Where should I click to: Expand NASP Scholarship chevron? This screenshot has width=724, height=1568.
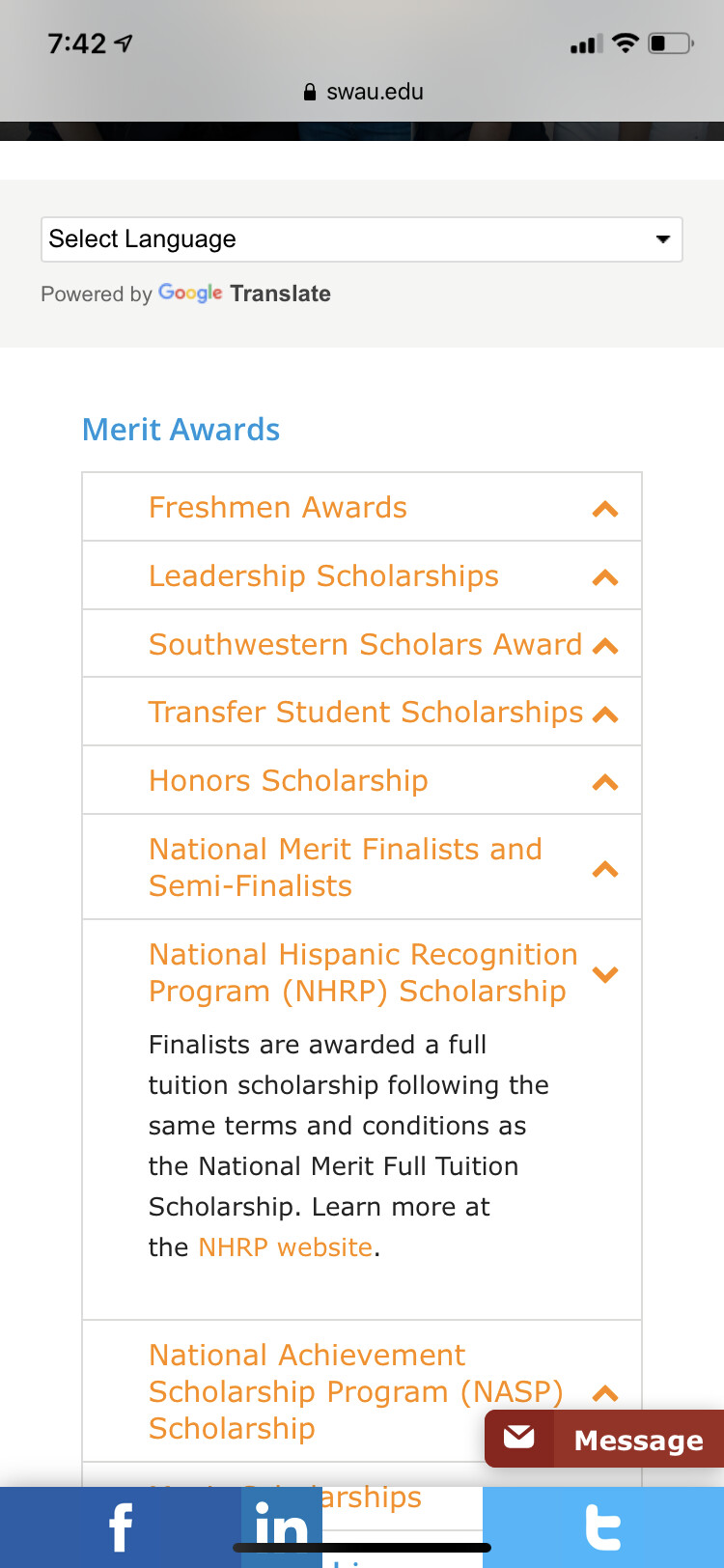(x=605, y=1393)
